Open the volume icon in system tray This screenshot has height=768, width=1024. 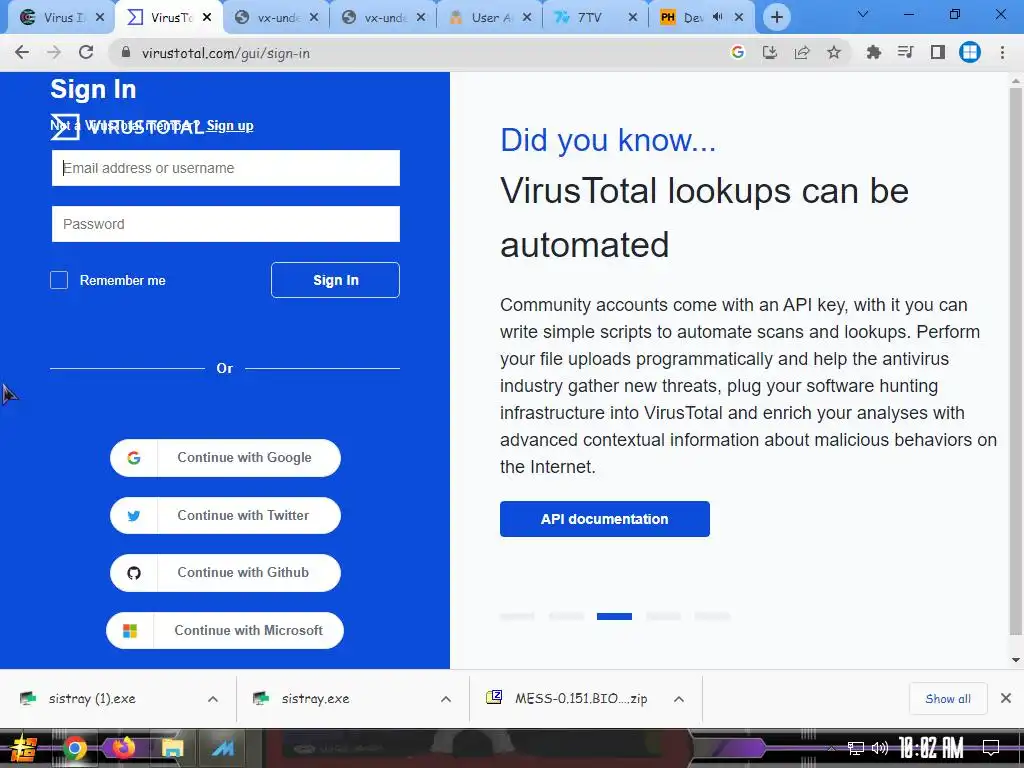(879, 748)
